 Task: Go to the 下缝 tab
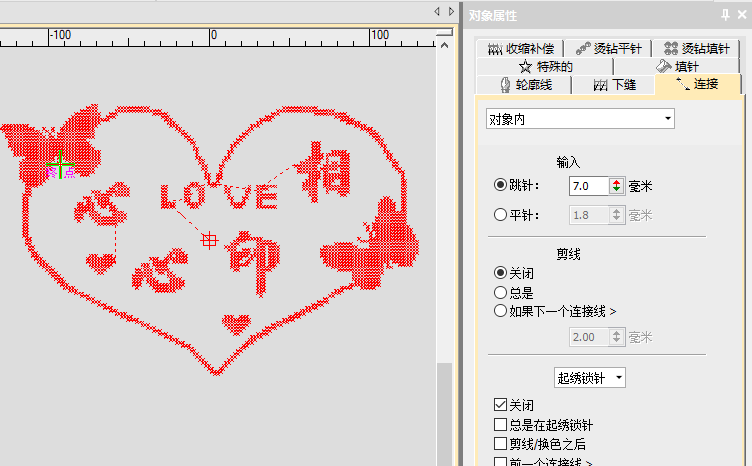coord(613,85)
